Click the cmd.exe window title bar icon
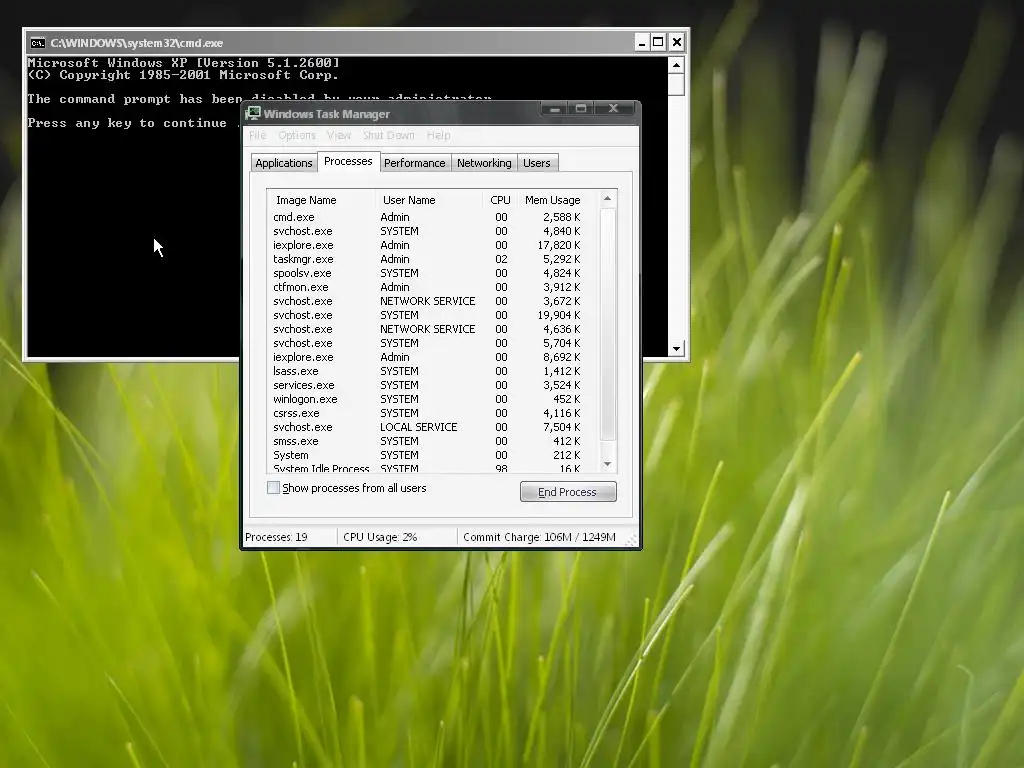1024x768 pixels. (37, 43)
